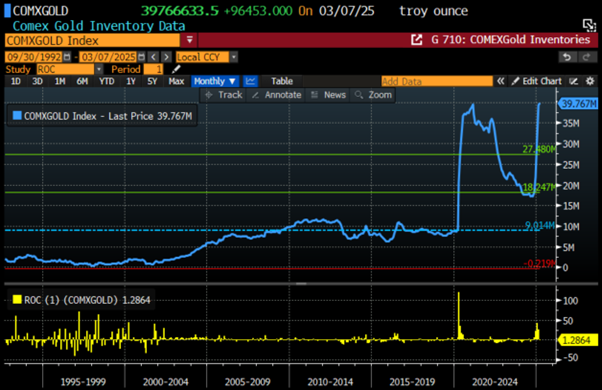
Task: Select the 1D range tab
Action: [x=16, y=81]
